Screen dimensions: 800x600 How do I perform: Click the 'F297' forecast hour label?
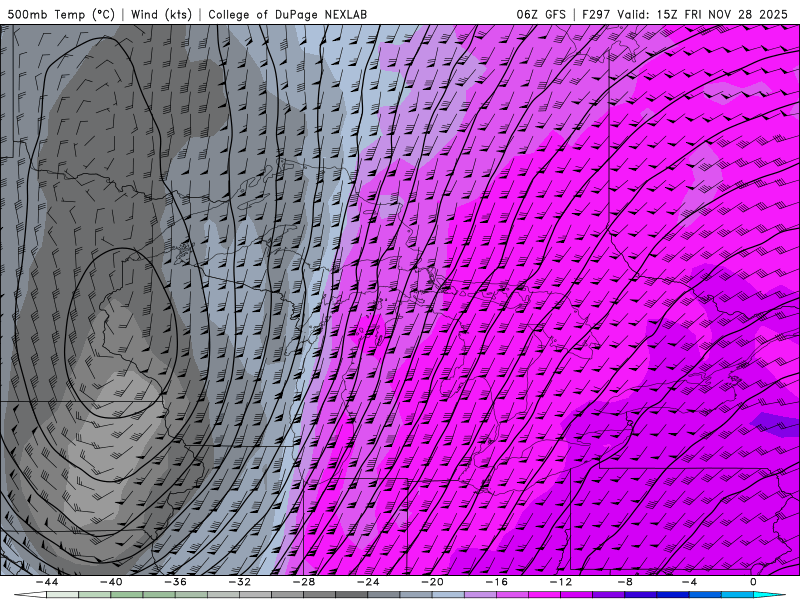pos(595,14)
